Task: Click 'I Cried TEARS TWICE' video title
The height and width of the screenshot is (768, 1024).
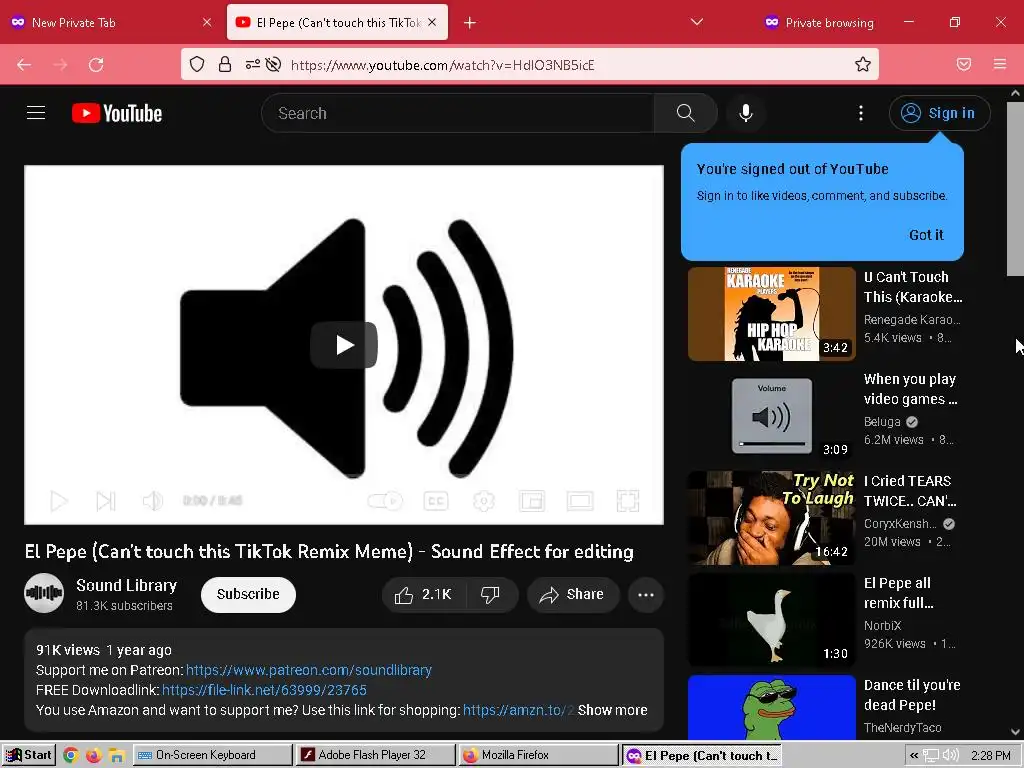Action: pos(910,490)
